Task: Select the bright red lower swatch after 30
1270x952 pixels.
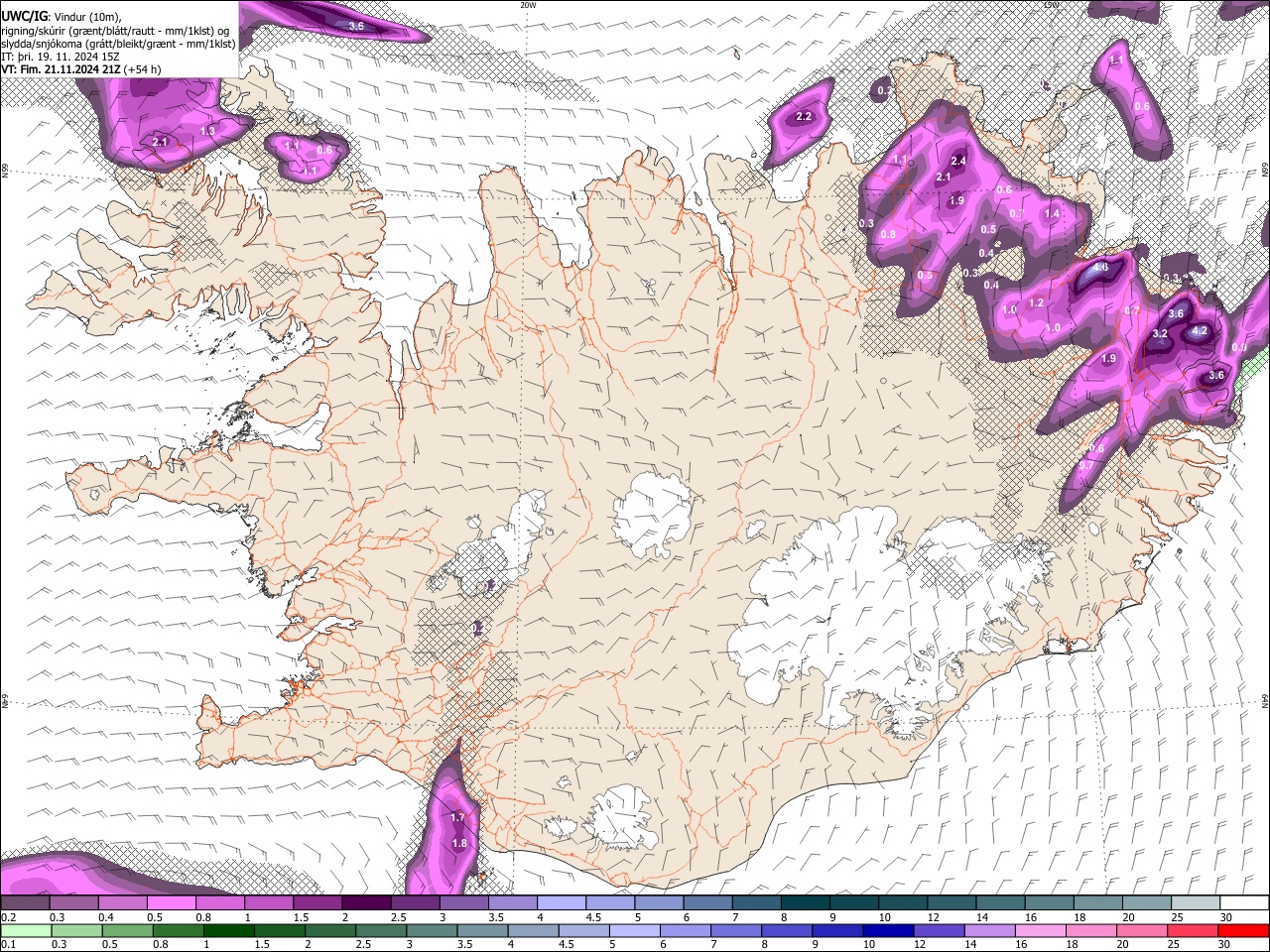Action: pos(1243,931)
